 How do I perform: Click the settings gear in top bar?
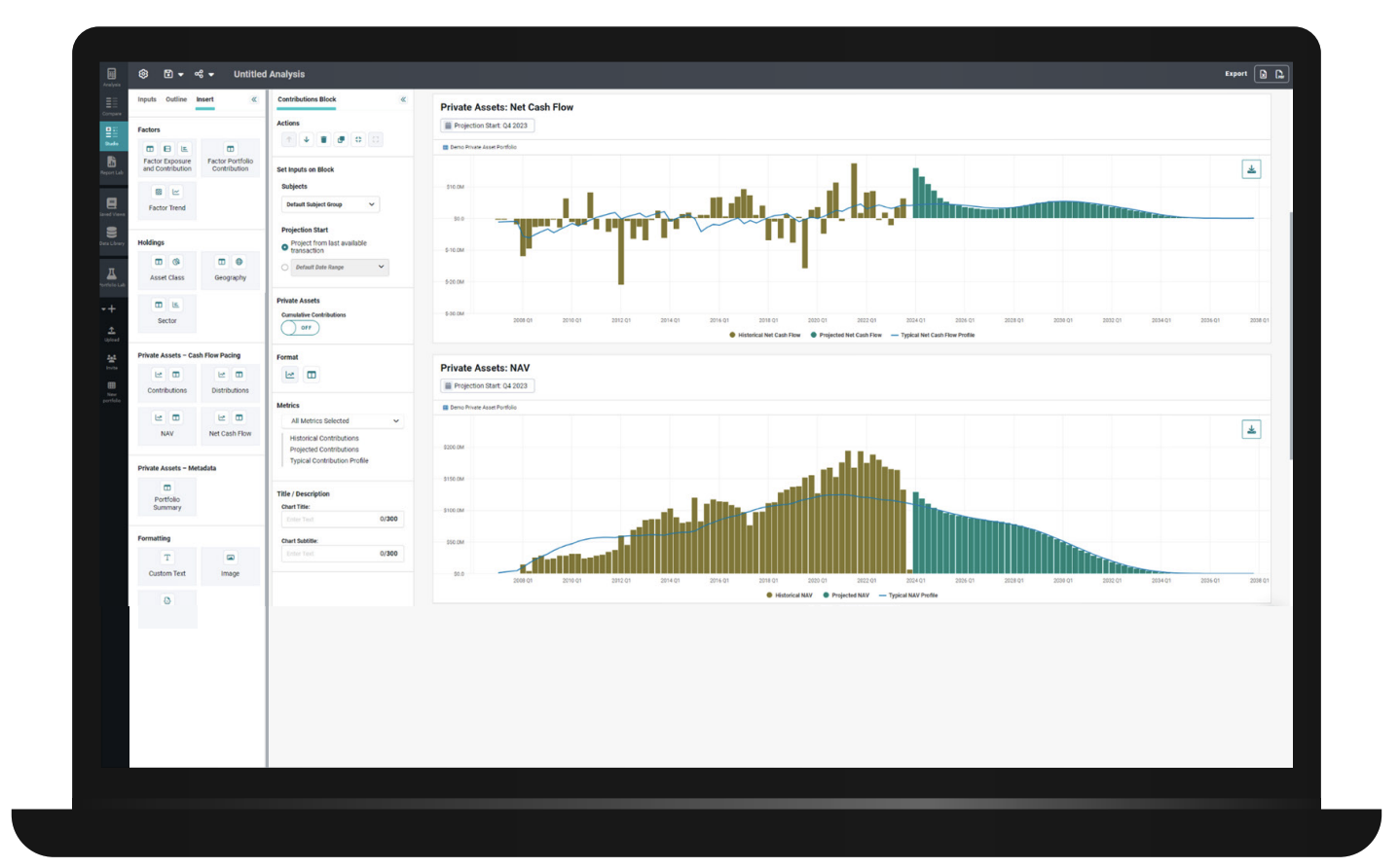coord(143,74)
